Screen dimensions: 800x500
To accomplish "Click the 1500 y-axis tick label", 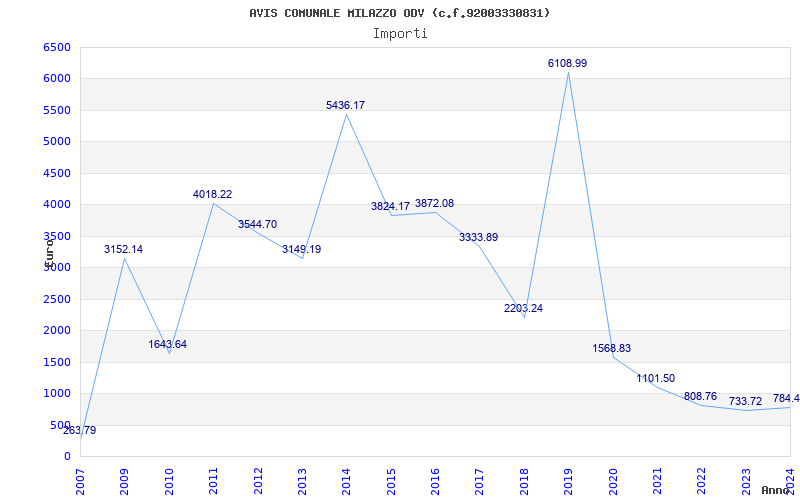I will (57, 362).
